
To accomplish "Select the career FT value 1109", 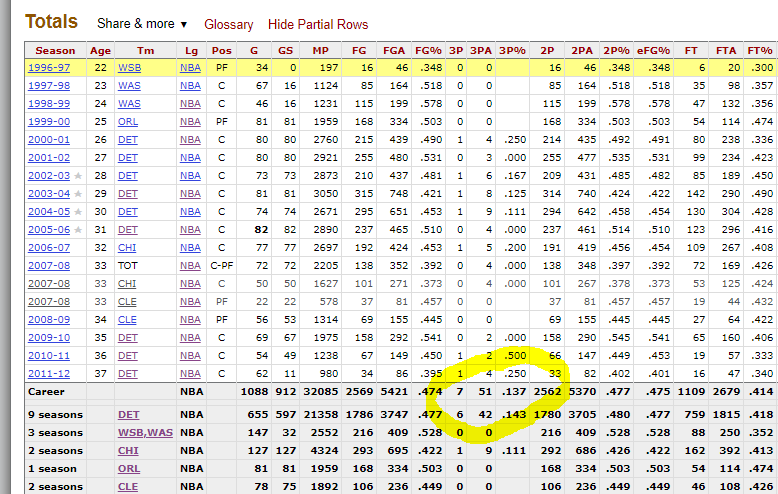I will pos(691,392).
